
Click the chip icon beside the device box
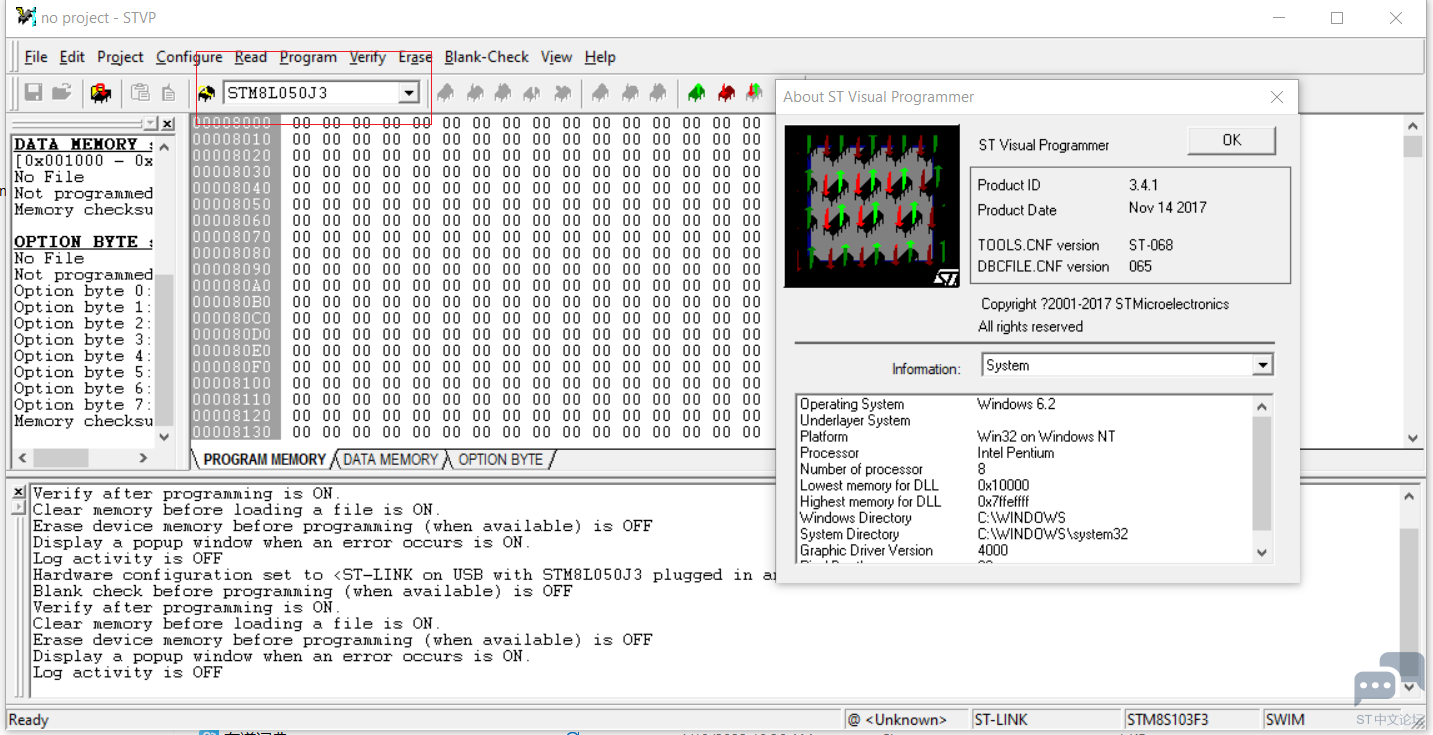pos(207,93)
